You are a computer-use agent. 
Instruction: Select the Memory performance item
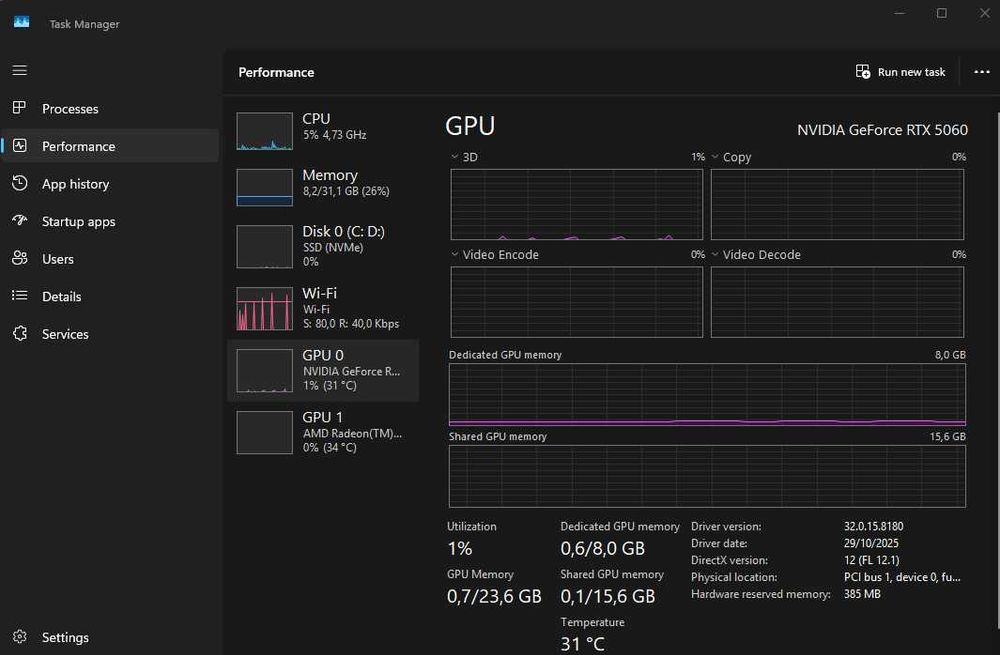[323, 186]
